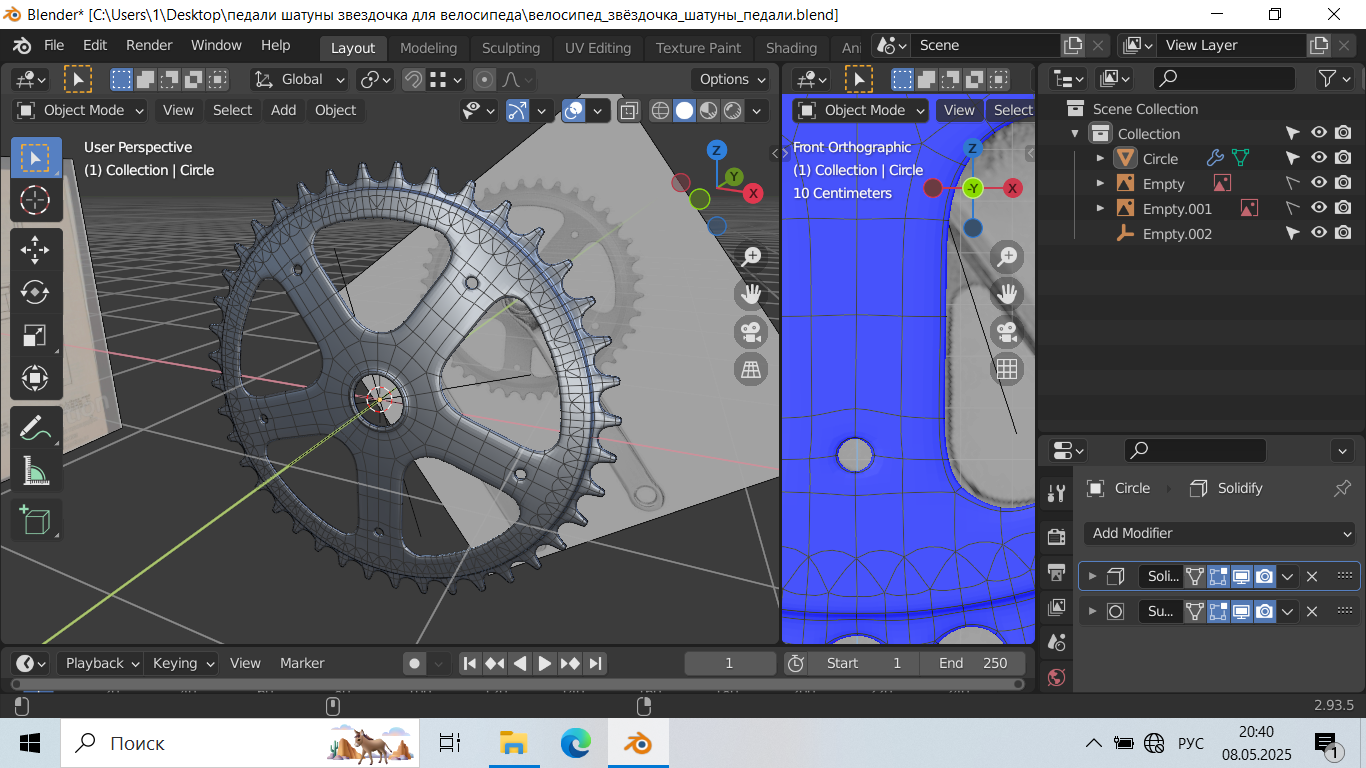Open the Add Modifier dropdown
Viewport: 1366px width, 768px height.
click(1219, 533)
